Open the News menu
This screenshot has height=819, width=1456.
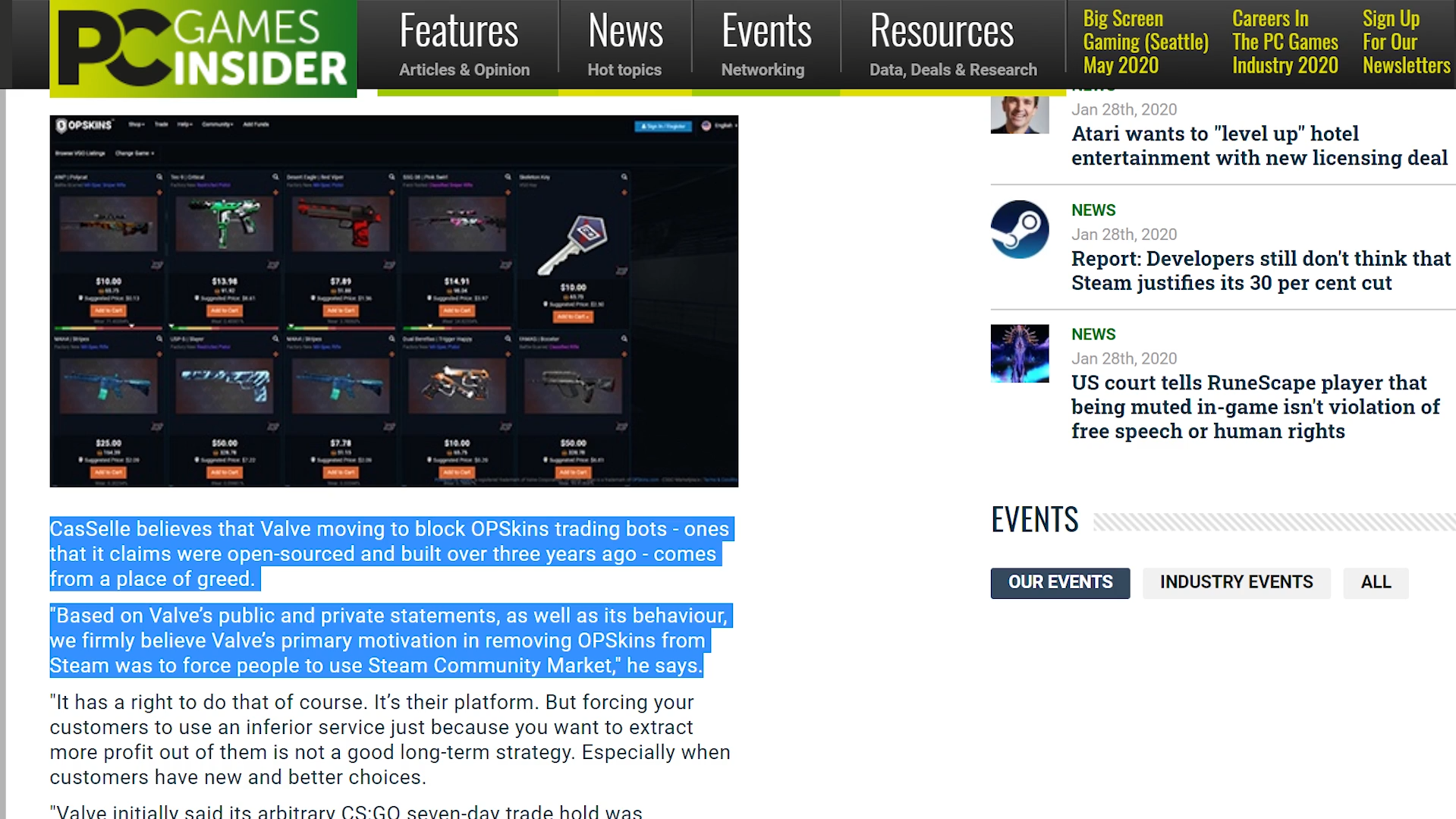(625, 44)
